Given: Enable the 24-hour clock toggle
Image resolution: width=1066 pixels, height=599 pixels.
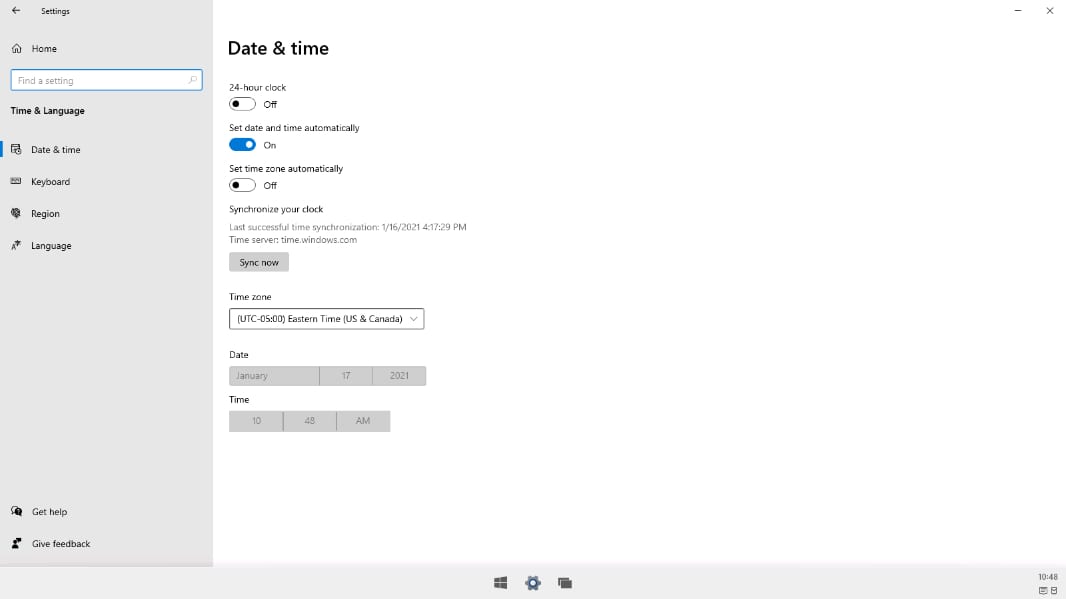Looking at the screenshot, I should [242, 104].
